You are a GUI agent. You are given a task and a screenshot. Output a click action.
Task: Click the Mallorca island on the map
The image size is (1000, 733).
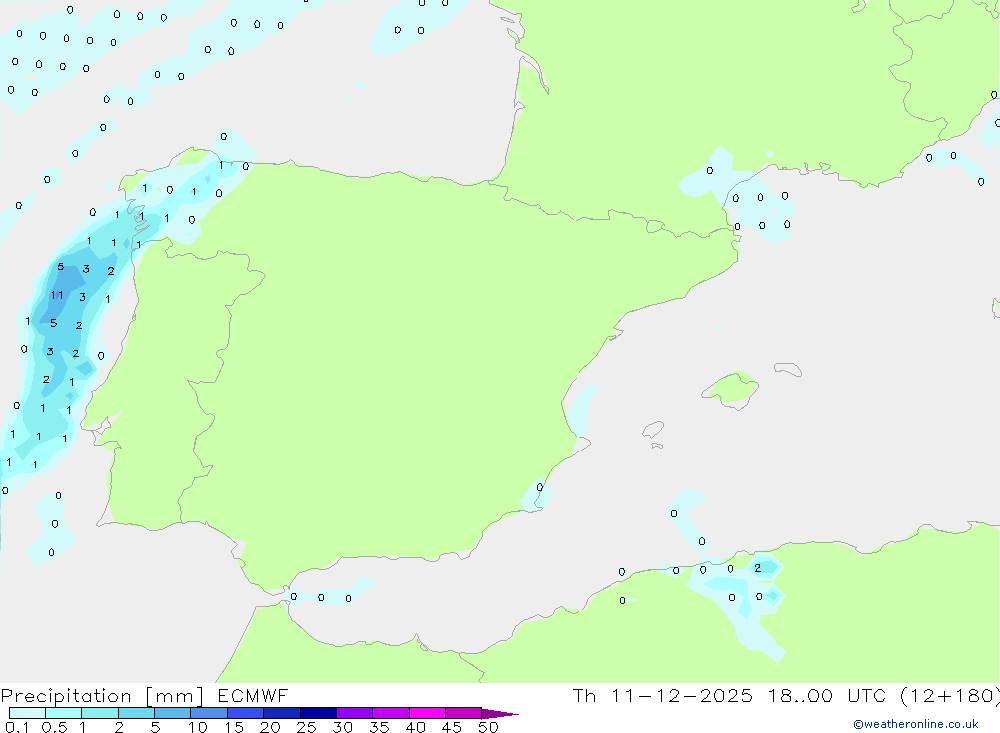point(732,389)
